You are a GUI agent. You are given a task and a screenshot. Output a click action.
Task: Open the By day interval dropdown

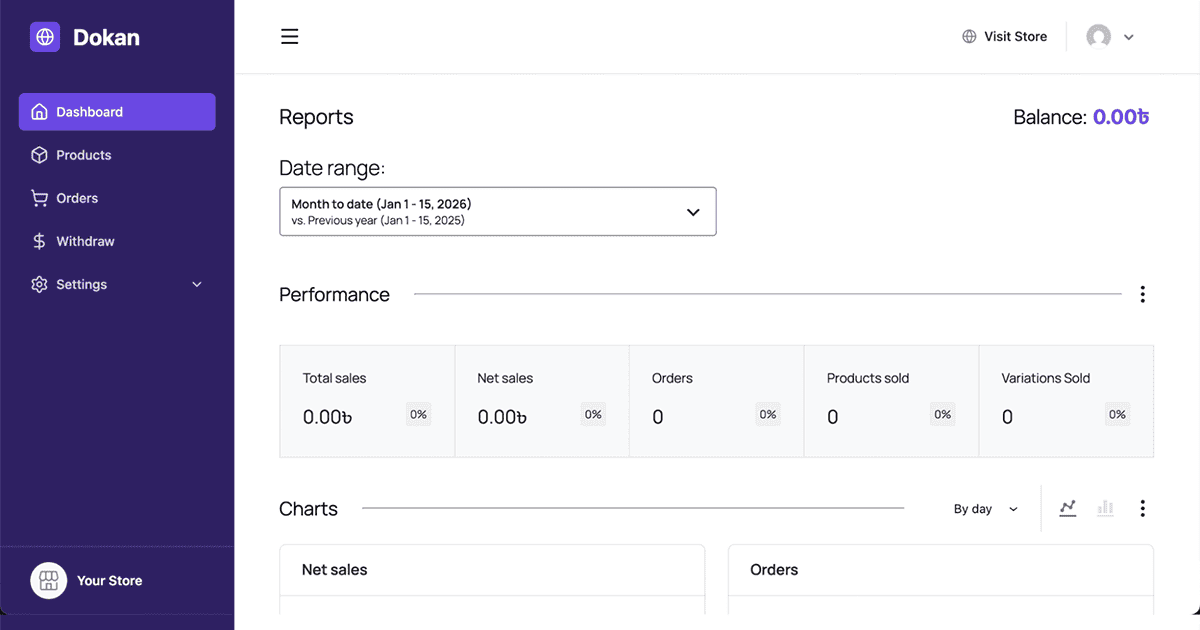[984, 508]
